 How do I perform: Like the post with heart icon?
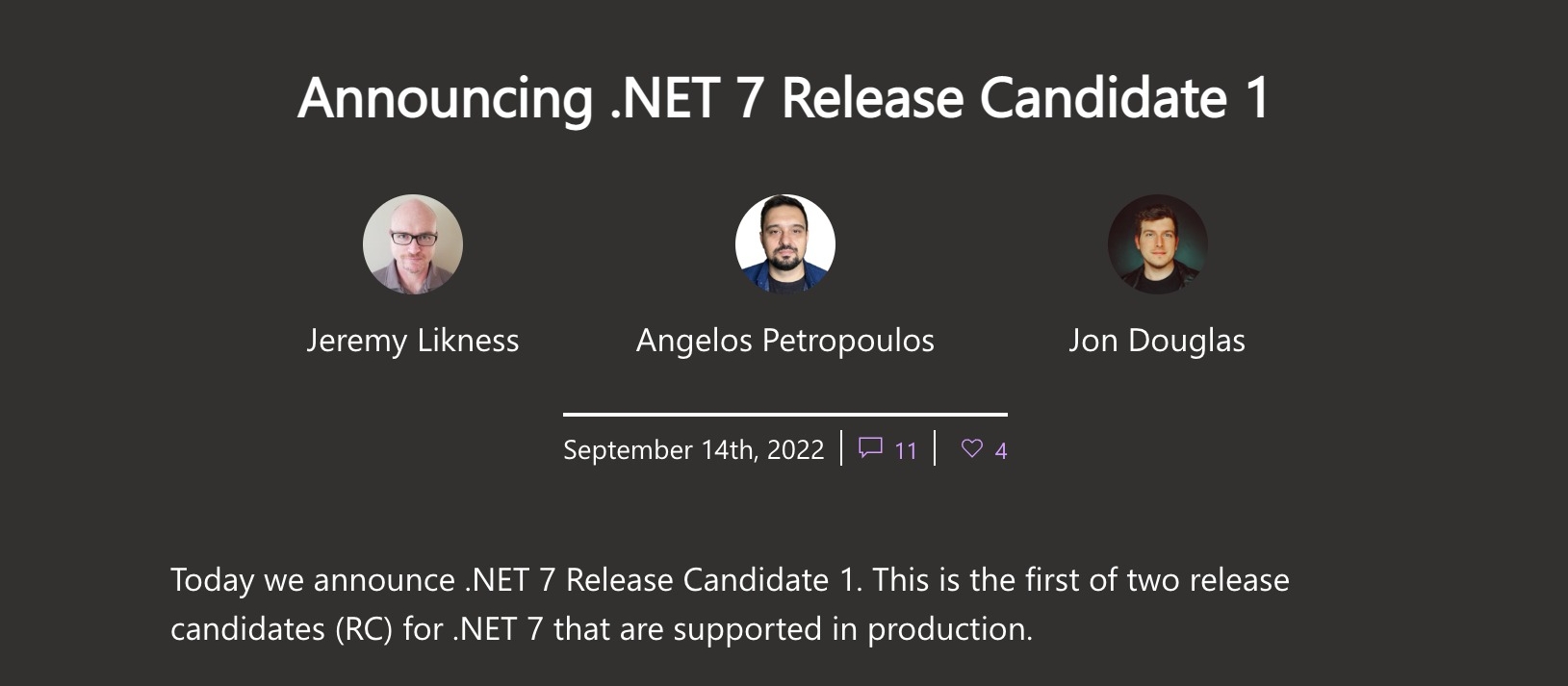(x=972, y=448)
